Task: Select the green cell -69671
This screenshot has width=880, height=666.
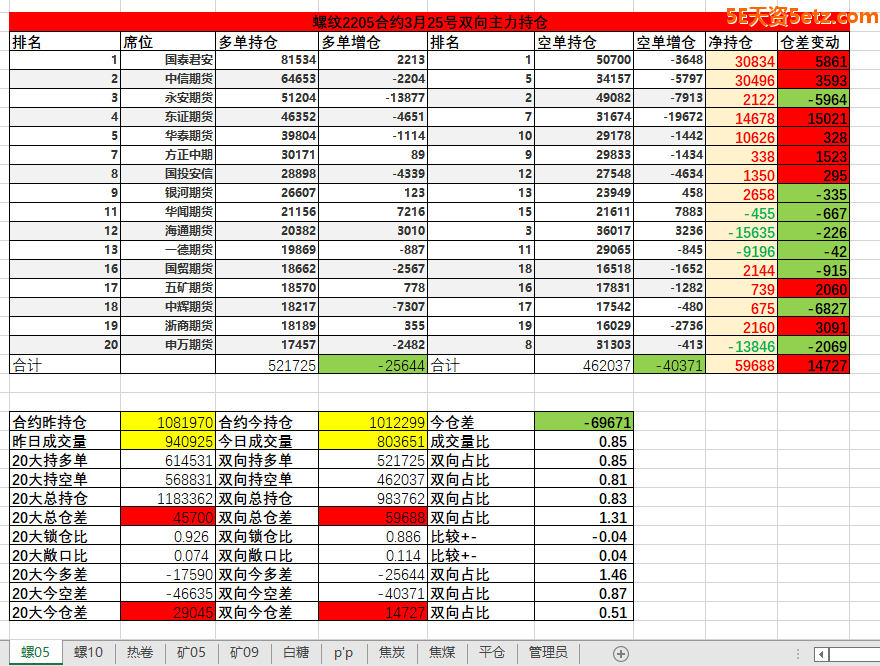Action: (x=584, y=421)
